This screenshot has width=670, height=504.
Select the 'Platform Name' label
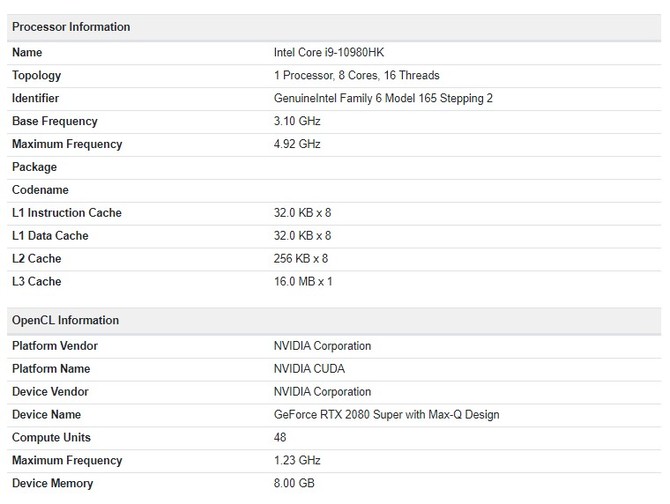click(x=51, y=369)
